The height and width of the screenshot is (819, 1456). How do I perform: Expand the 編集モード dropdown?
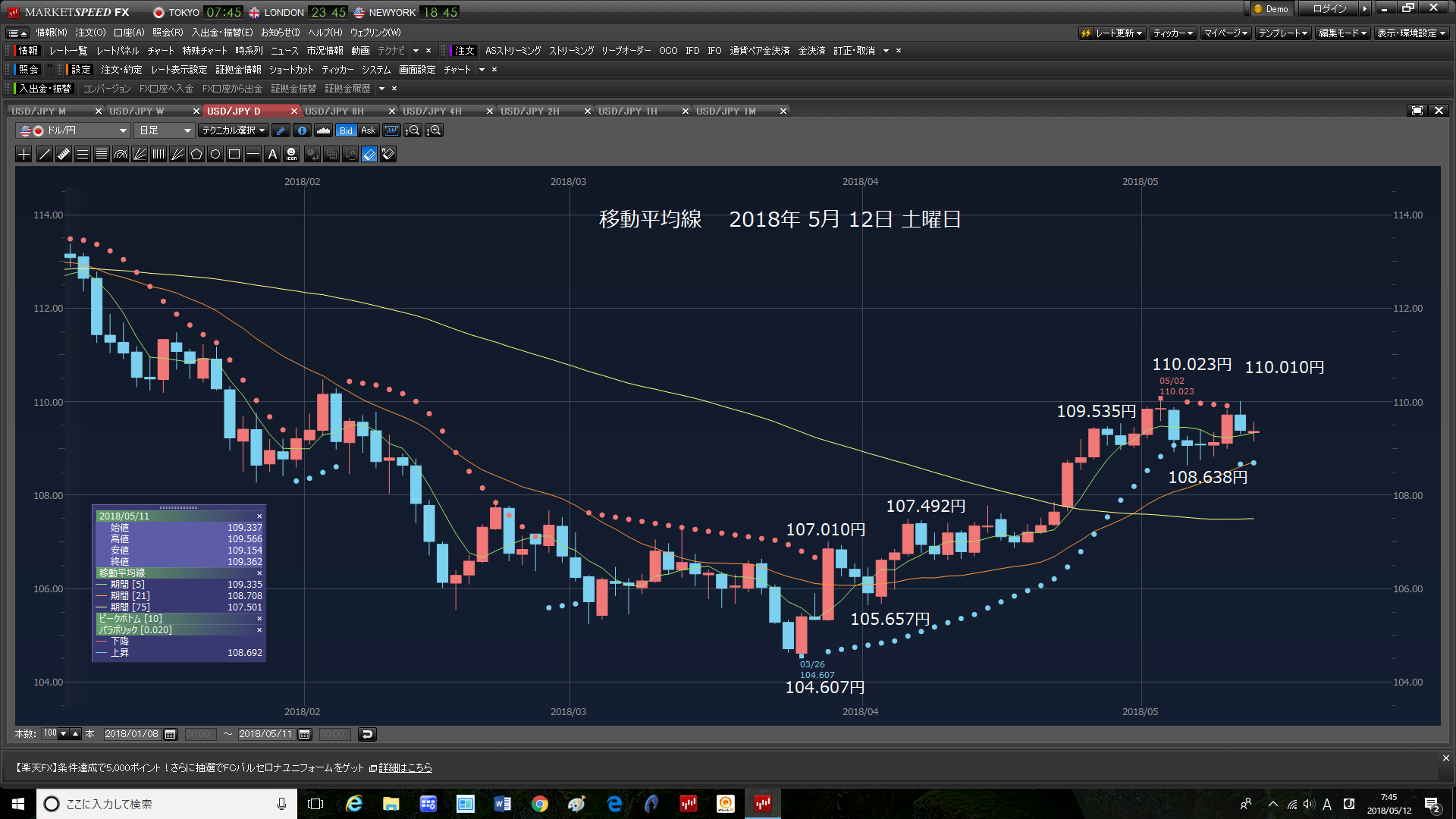point(1342,33)
